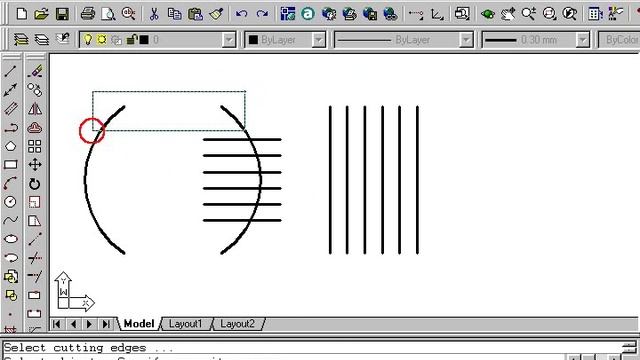This screenshot has width=640, height=360.
Task: Select the Spline draw tool
Action: tap(11, 220)
